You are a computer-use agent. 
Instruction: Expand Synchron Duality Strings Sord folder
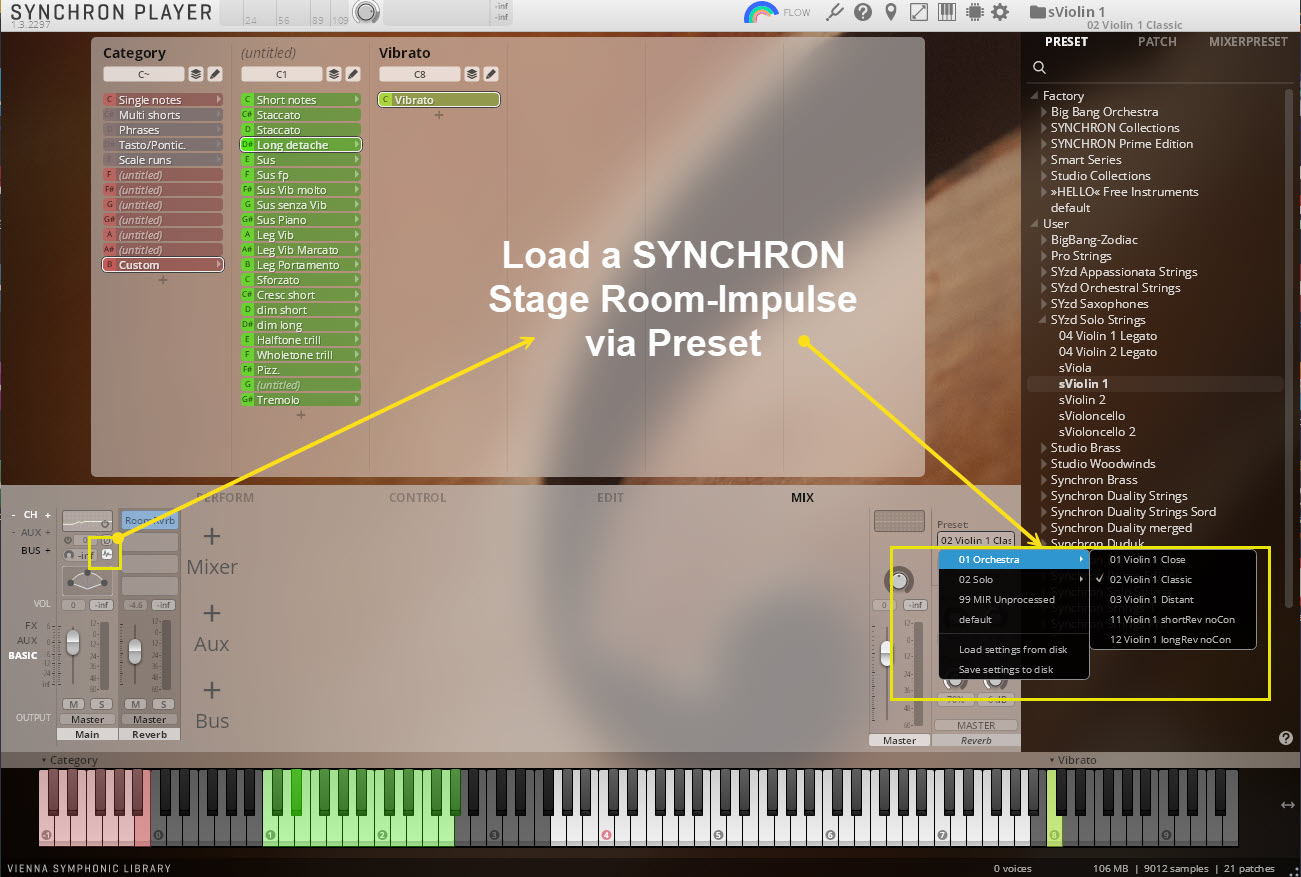[x=1046, y=512]
